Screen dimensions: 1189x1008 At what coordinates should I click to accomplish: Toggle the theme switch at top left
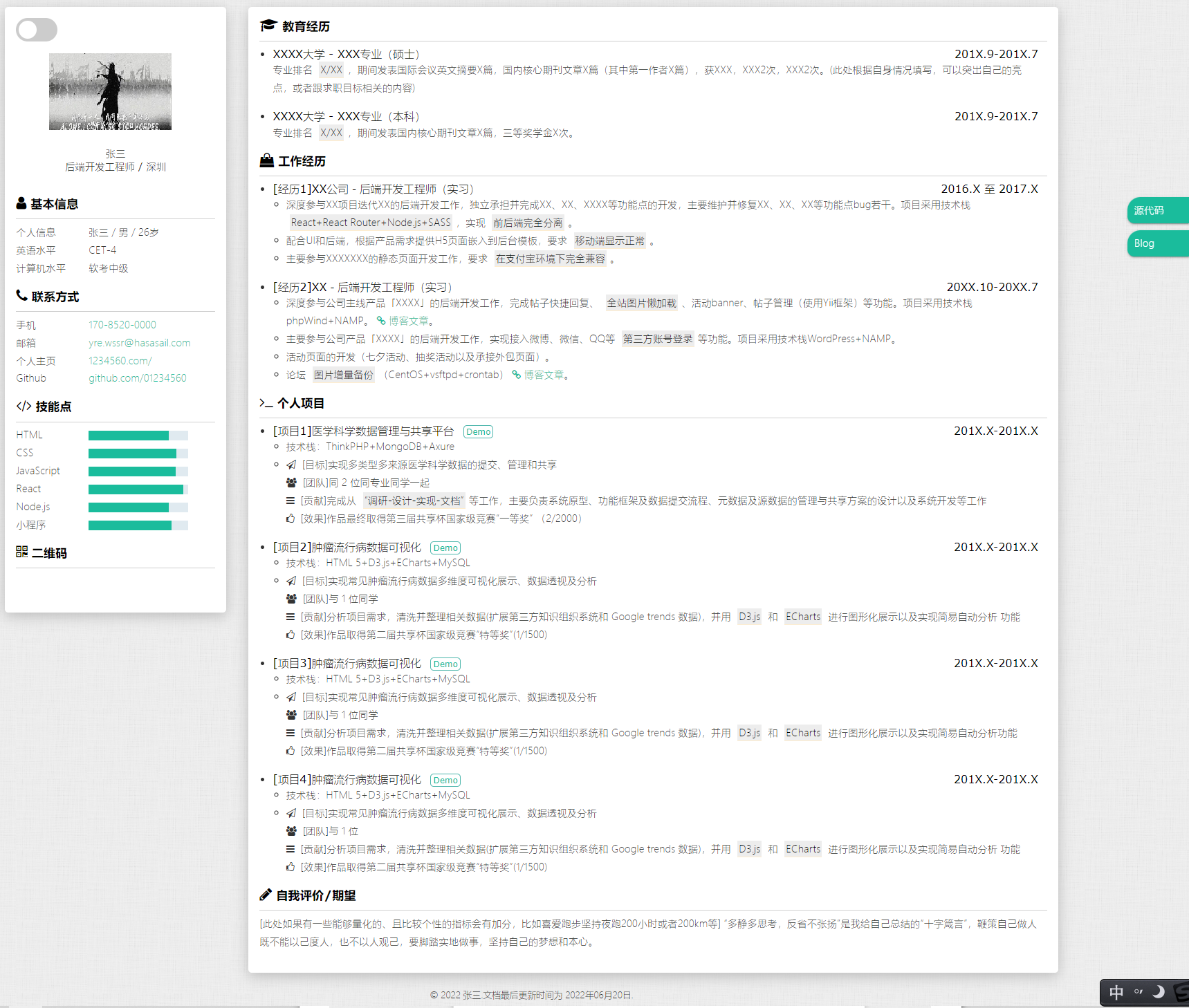click(37, 30)
